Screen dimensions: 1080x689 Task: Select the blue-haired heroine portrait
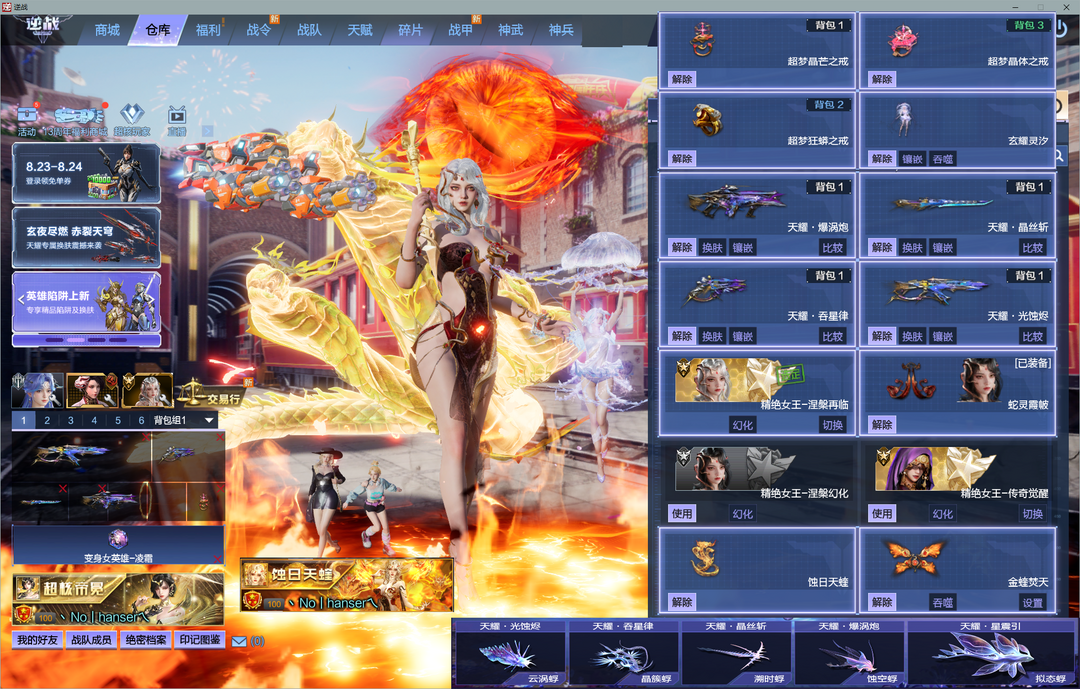[x=39, y=390]
